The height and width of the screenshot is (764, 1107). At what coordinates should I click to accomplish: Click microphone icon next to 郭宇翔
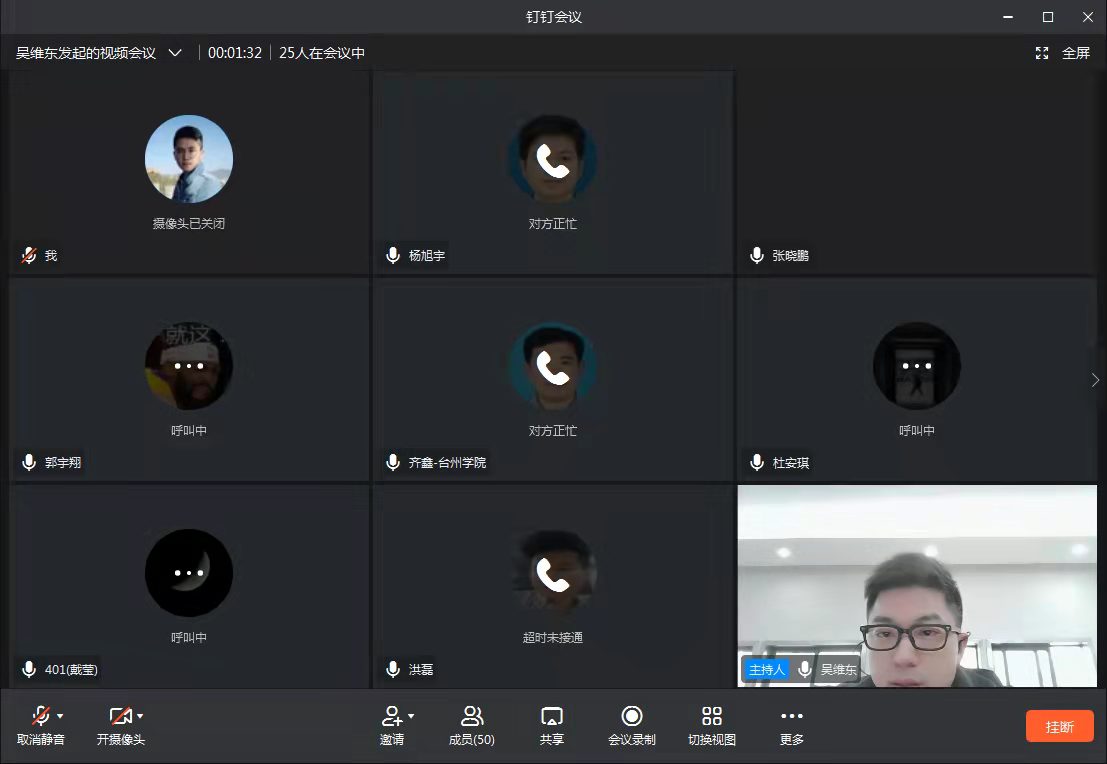29,462
